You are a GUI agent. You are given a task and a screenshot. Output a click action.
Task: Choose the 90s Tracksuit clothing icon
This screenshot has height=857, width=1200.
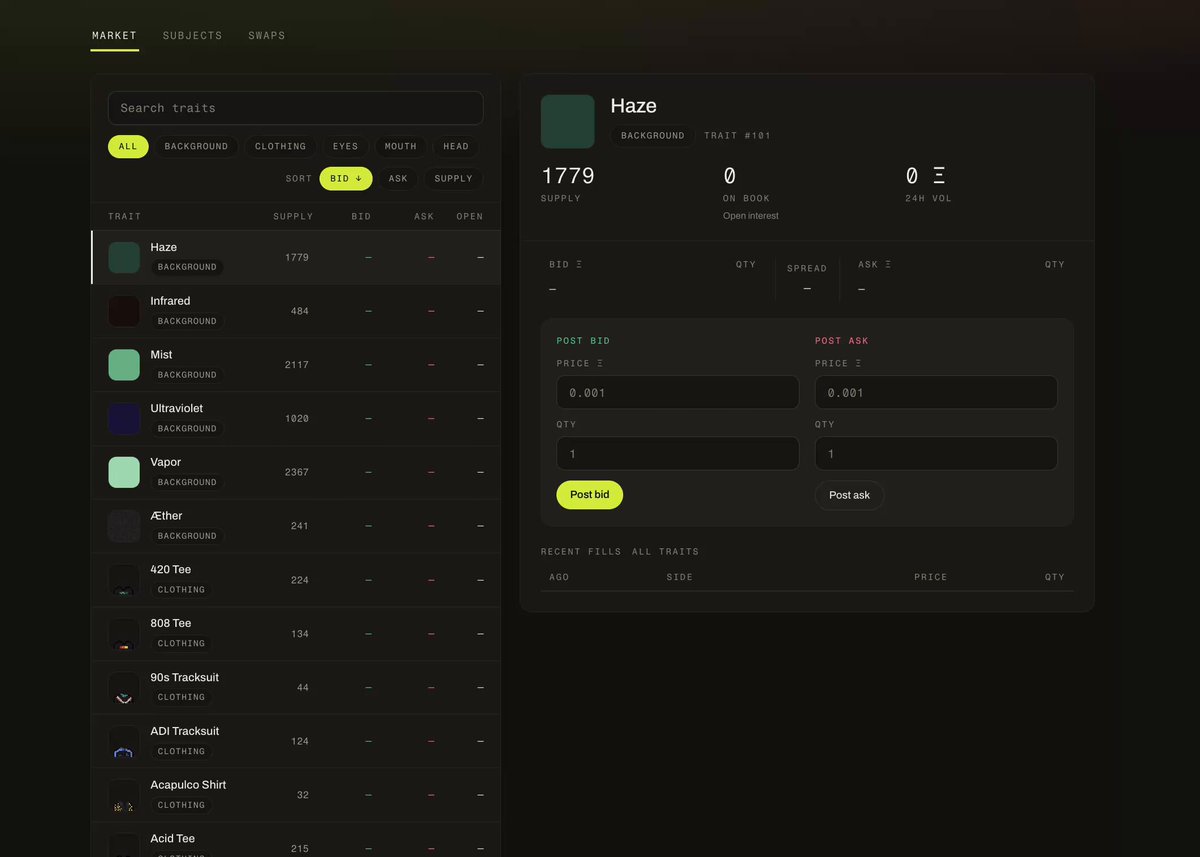(124, 688)
